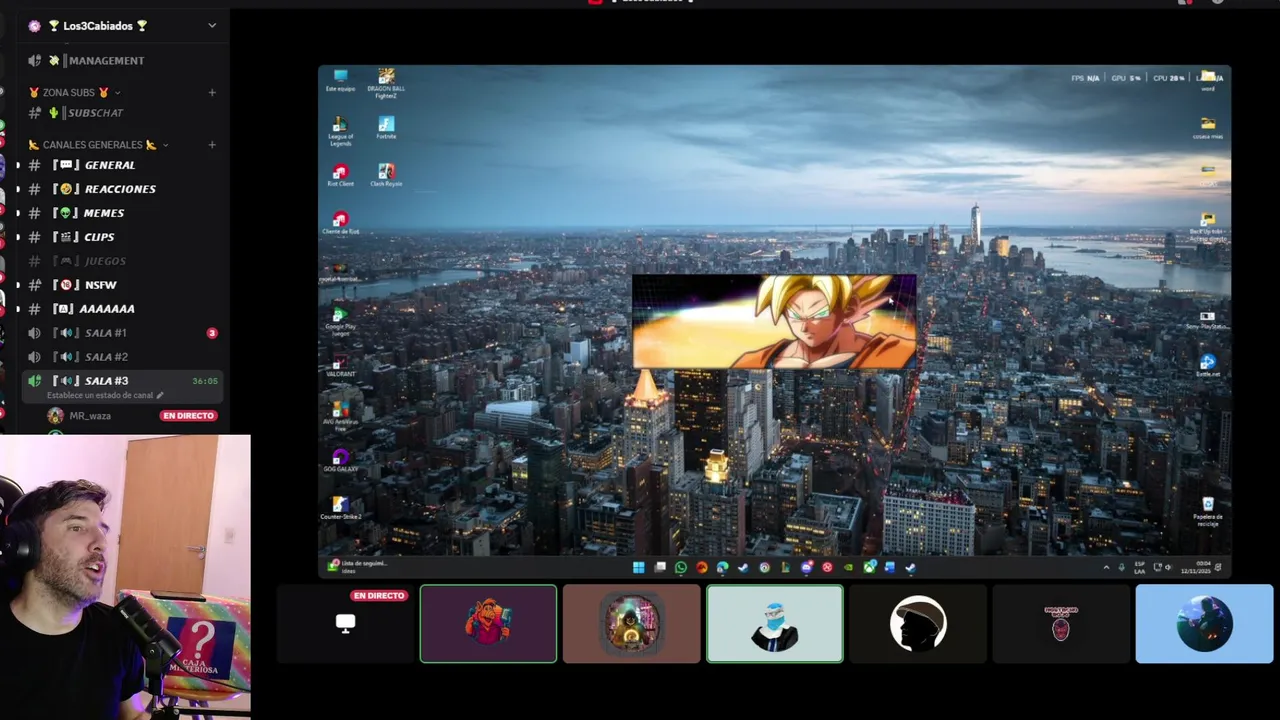Open the NSFW text channel

[122, 285]
